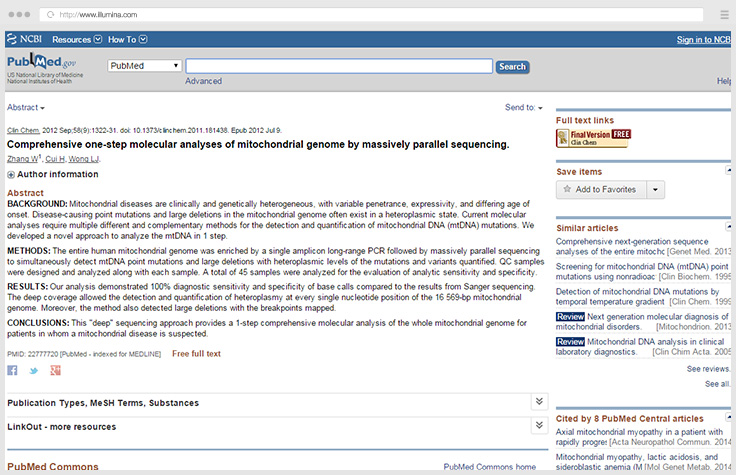The height and width of the screenshot is (475, 736).
Task: Click the Search button
Action: [x=512, y=67]
